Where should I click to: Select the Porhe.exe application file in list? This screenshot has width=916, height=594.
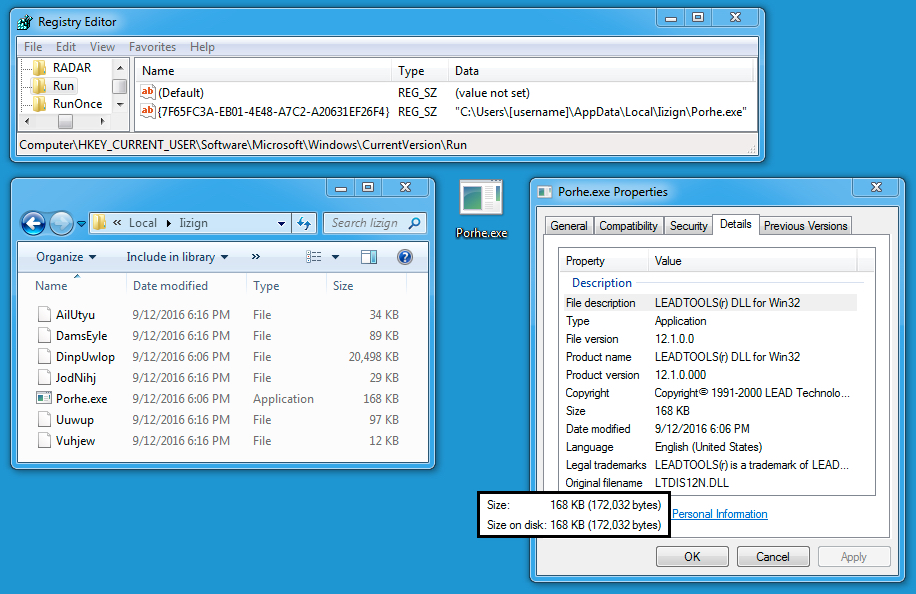(x=81, y=398)
